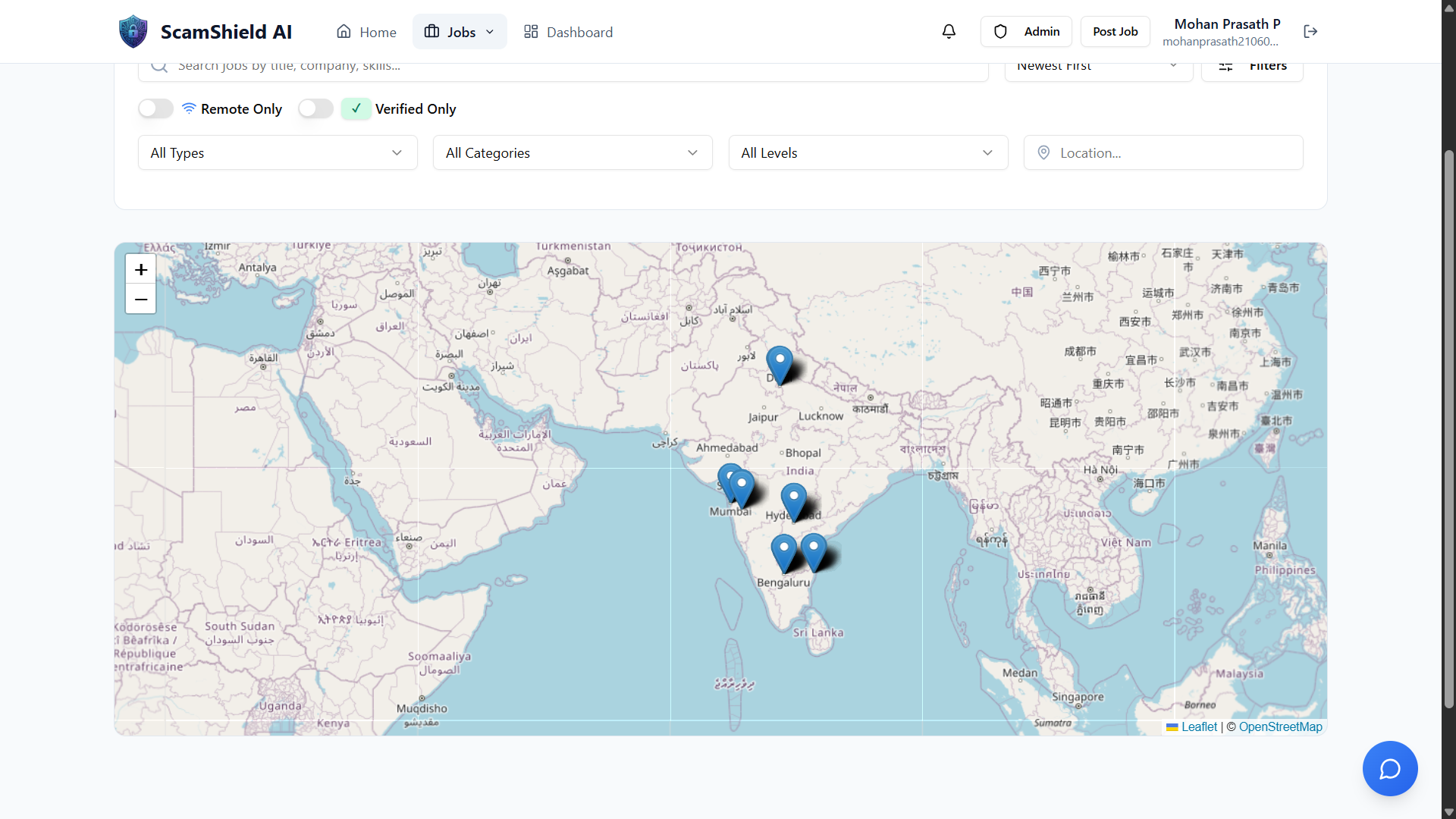Click the map marker near Hyderabad
The height and width of the screenshot is (819, 1456).
[x=793, y=499]
